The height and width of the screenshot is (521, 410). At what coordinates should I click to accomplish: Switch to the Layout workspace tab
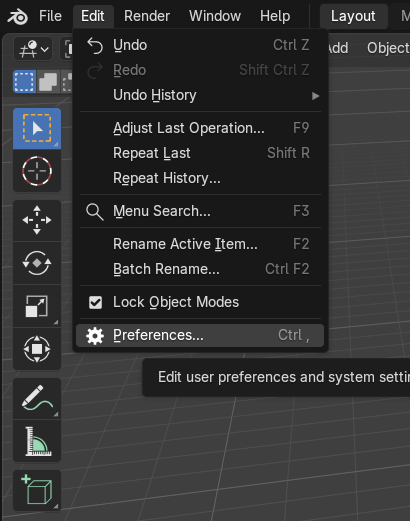(x=353, y=16)
